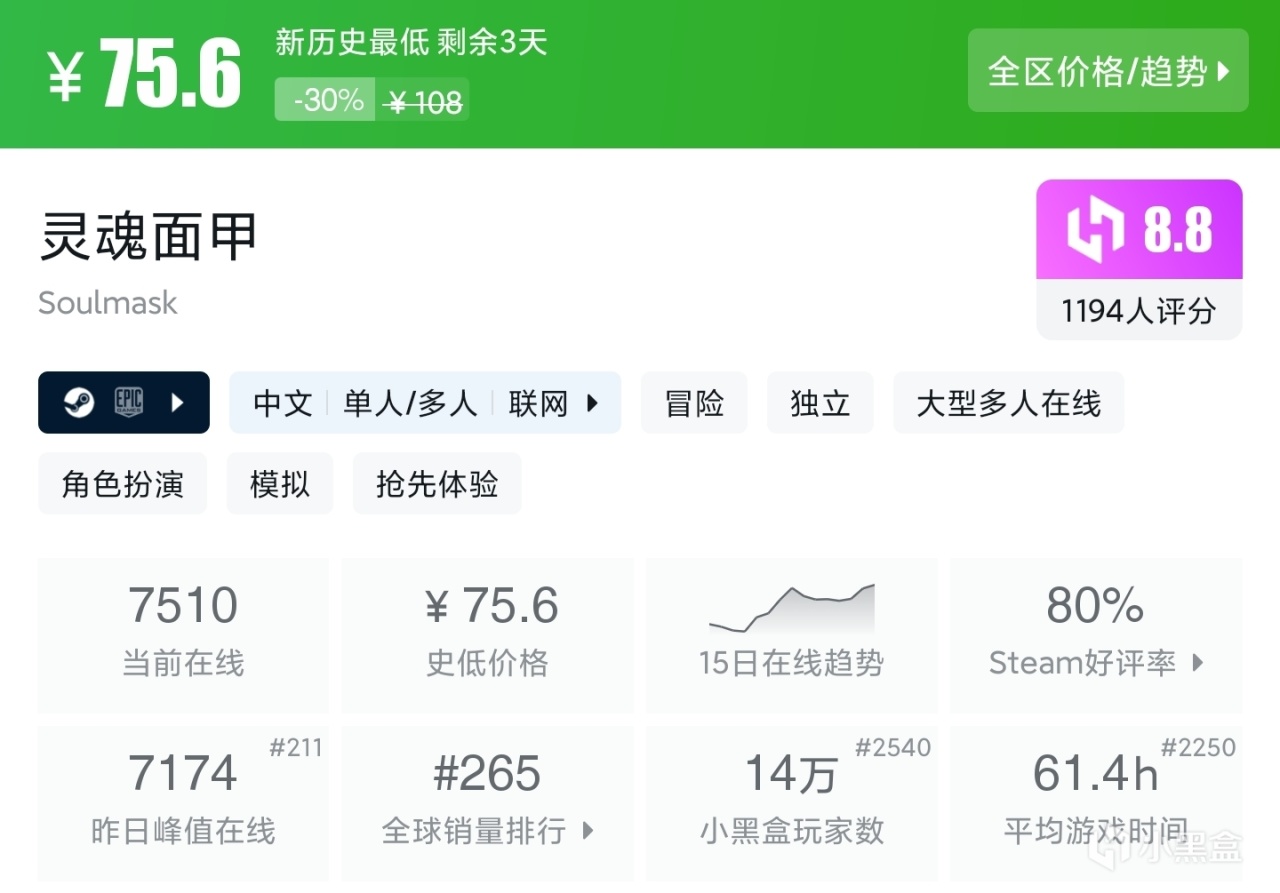This screenshot has height=893, width=1280.
Task: Select the 冒险 genre tag
Action: pos(694,403)
